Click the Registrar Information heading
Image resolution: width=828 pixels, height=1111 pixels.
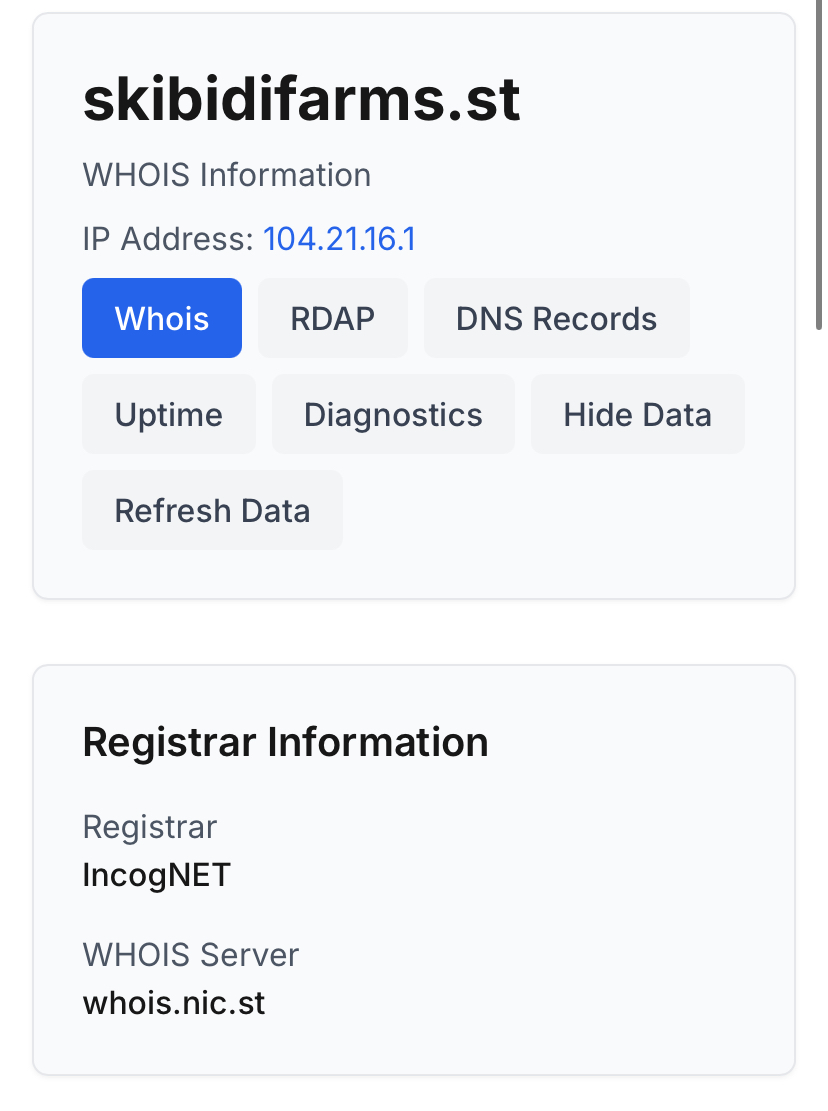coord(285,743)
